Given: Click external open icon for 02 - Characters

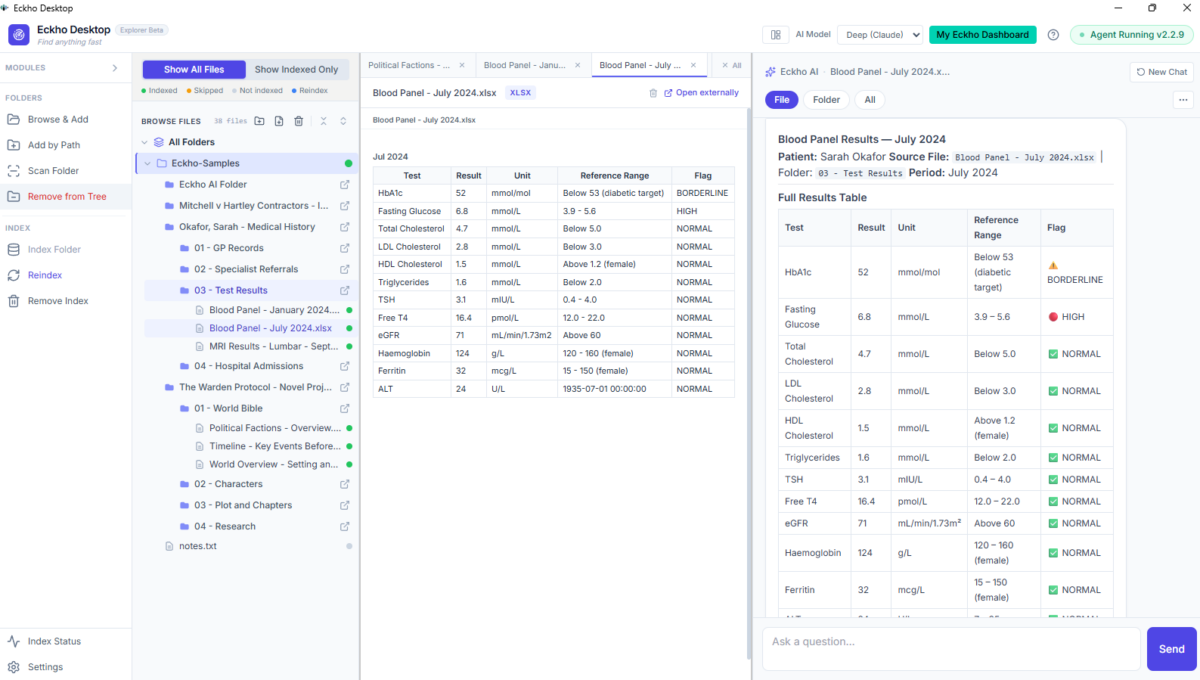Looking at the screenshot, I should click(x=345, y=484).
